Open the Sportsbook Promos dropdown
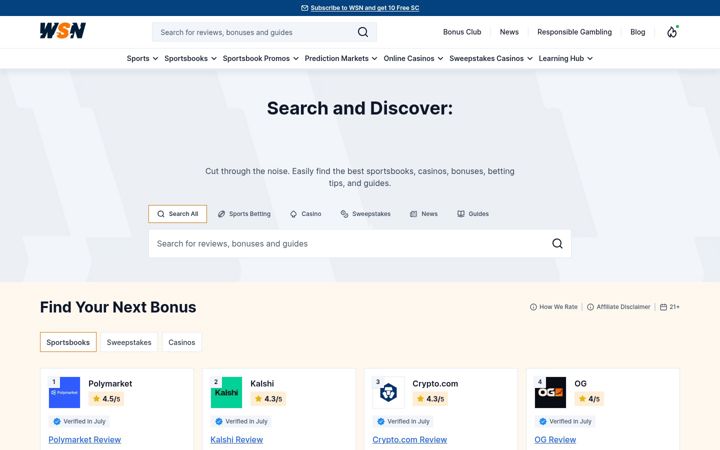Image resolution: width=720 pixels, height=450 pixels. click(260, 58)
